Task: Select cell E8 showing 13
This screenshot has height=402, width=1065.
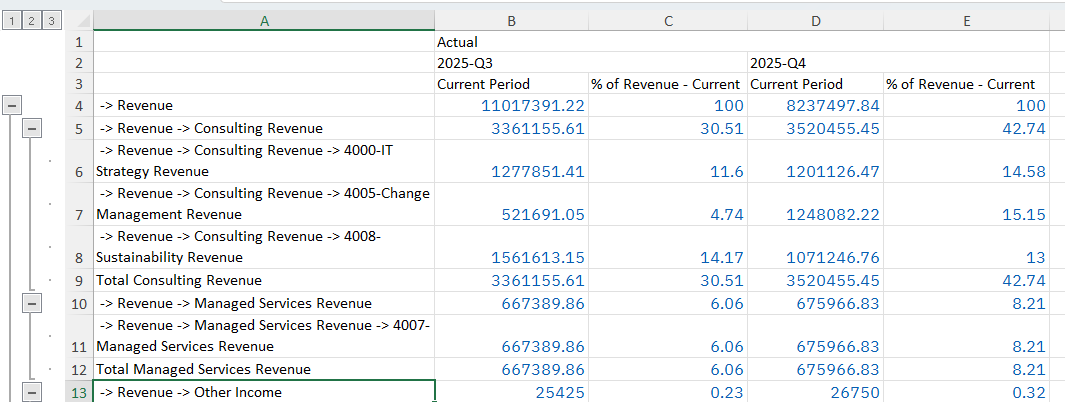Action: (x=966, y=247)
